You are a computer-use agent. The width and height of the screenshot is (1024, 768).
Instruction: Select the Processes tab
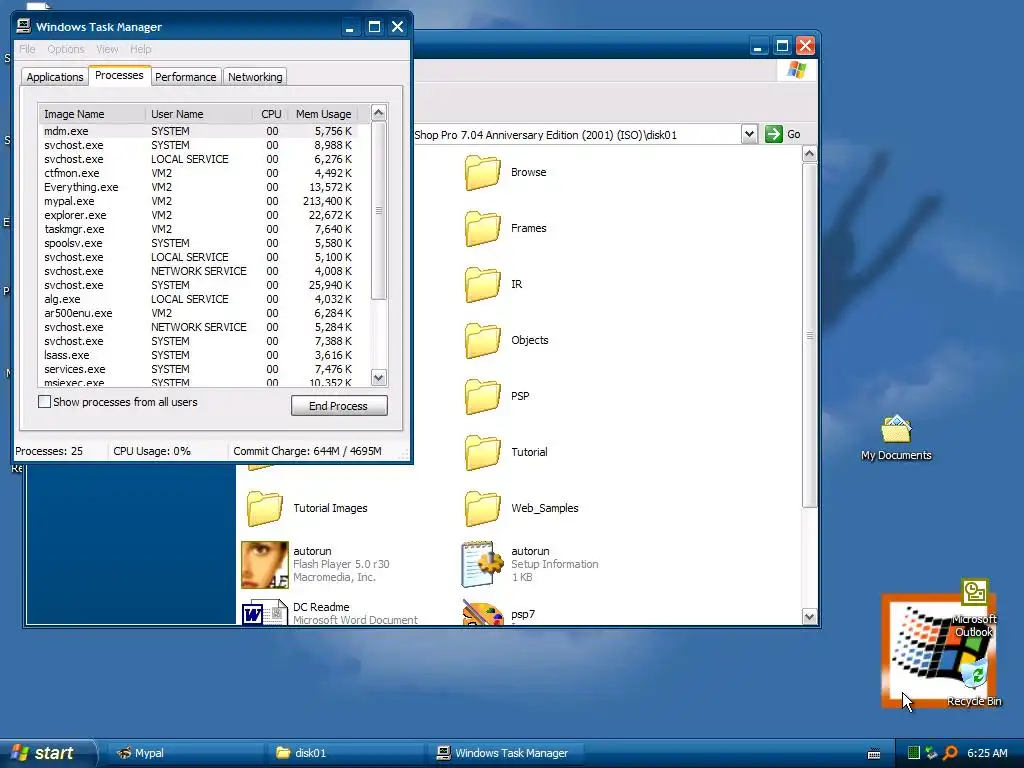120,75
